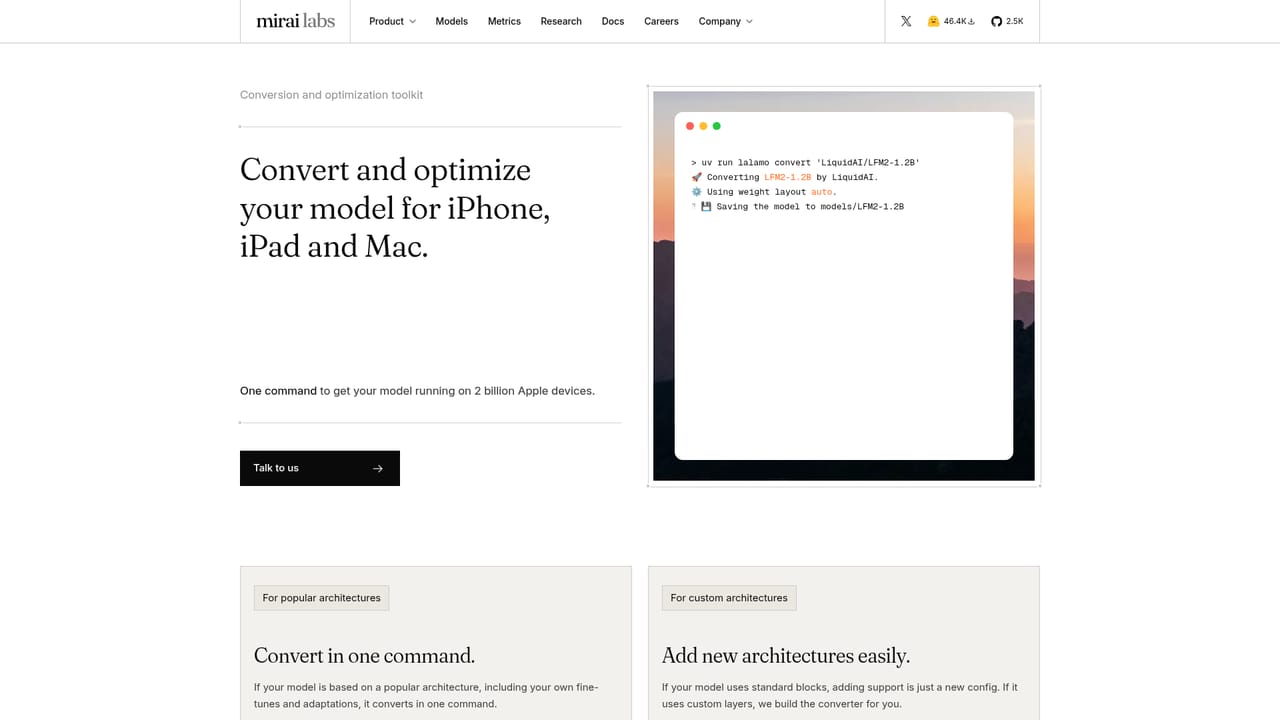The width and height of the screenshot is (1280, 720).
Task: Click the "Add new architectures easily." heading
Action: tap(786, 656)
